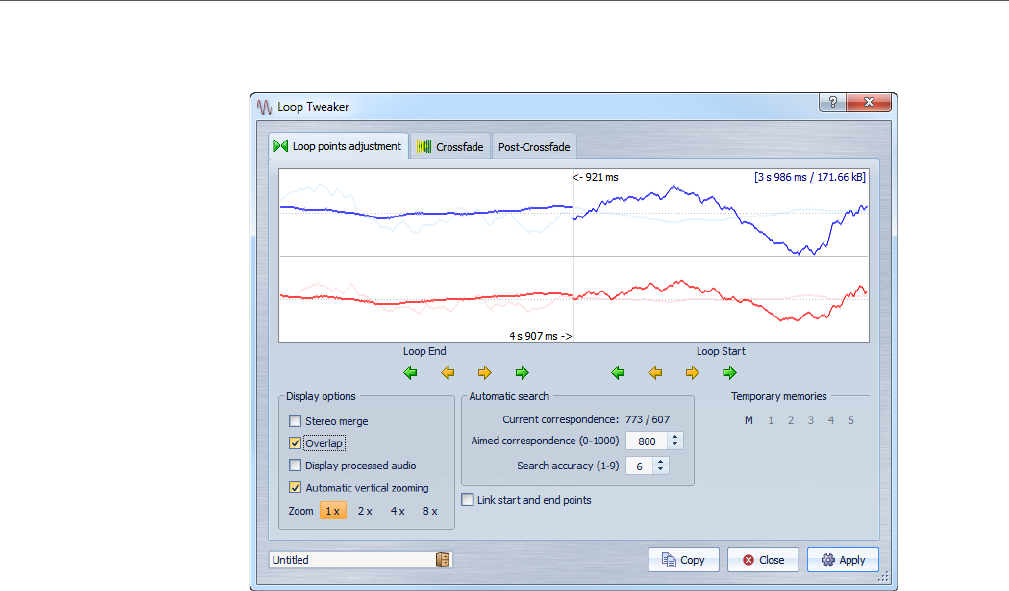Disable Automatic vertical zooming checkbox

tap(295, 487)
